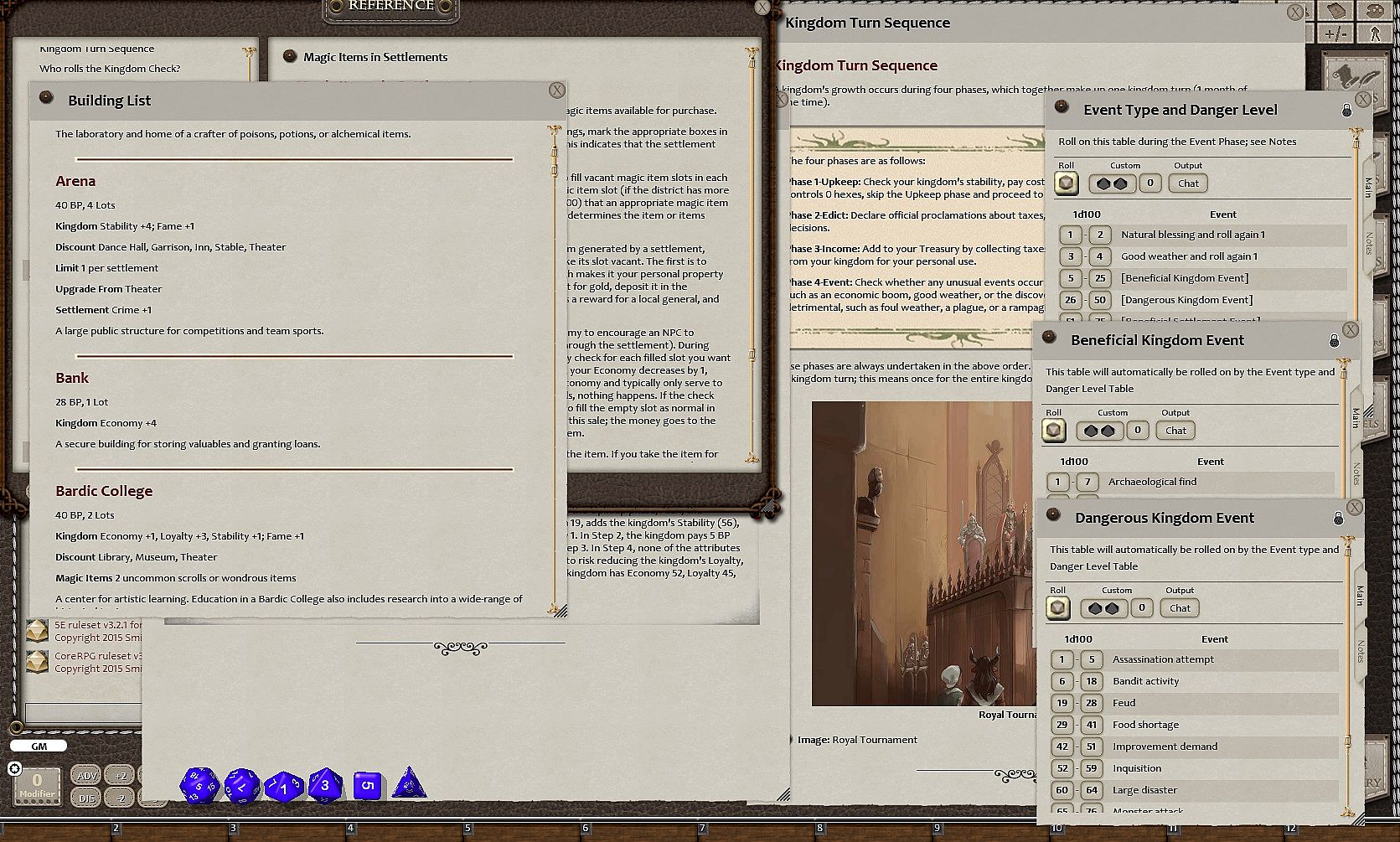The height and width of the screenshot is (842, 1400).
Task: Toggle the lock on Dangerous Kingdom Event
Action: (x=1338, y=518)
